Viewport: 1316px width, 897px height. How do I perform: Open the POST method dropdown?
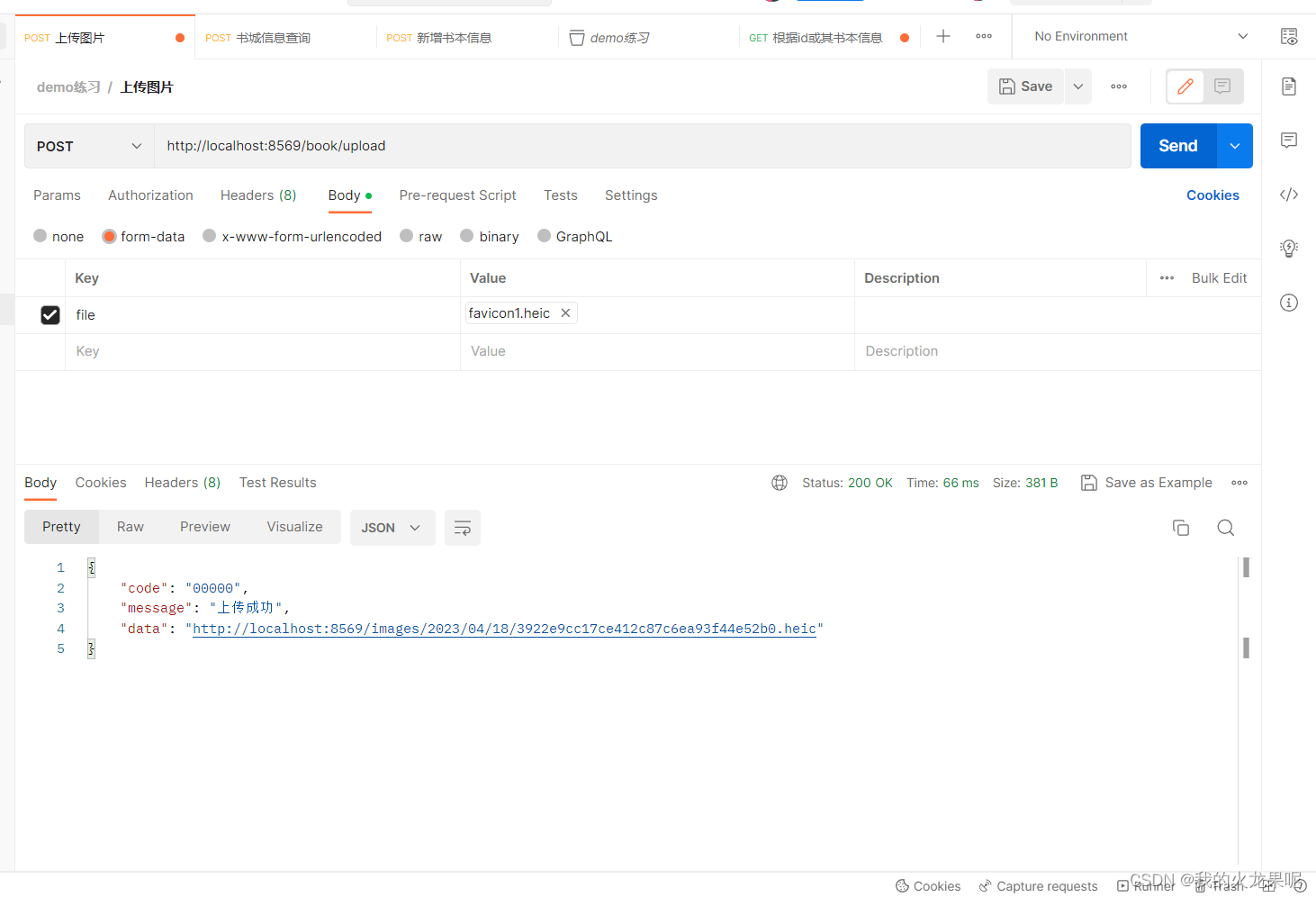point(89,146)
